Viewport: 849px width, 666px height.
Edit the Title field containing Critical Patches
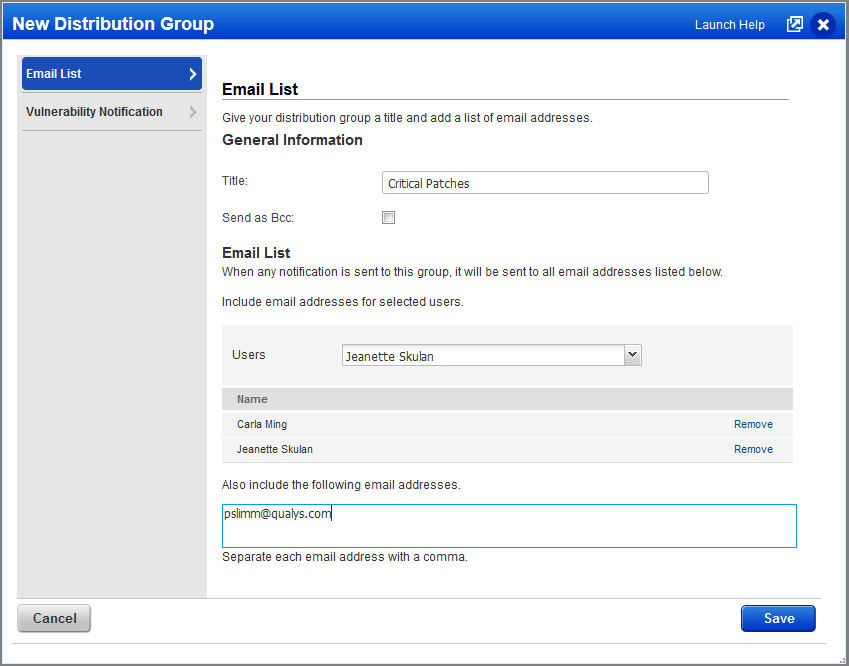coord(545,183)
